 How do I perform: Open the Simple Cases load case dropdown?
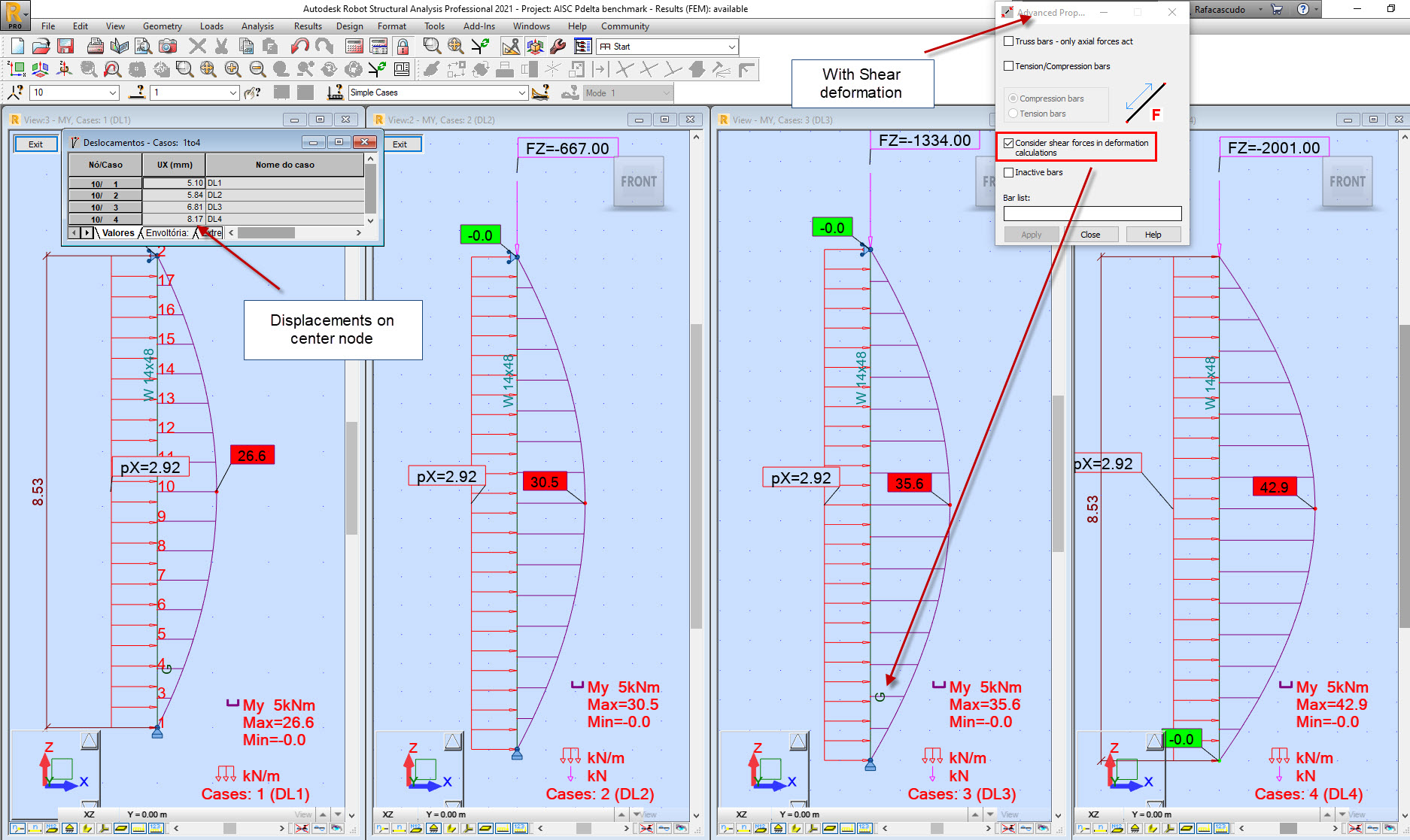point(522,92)
